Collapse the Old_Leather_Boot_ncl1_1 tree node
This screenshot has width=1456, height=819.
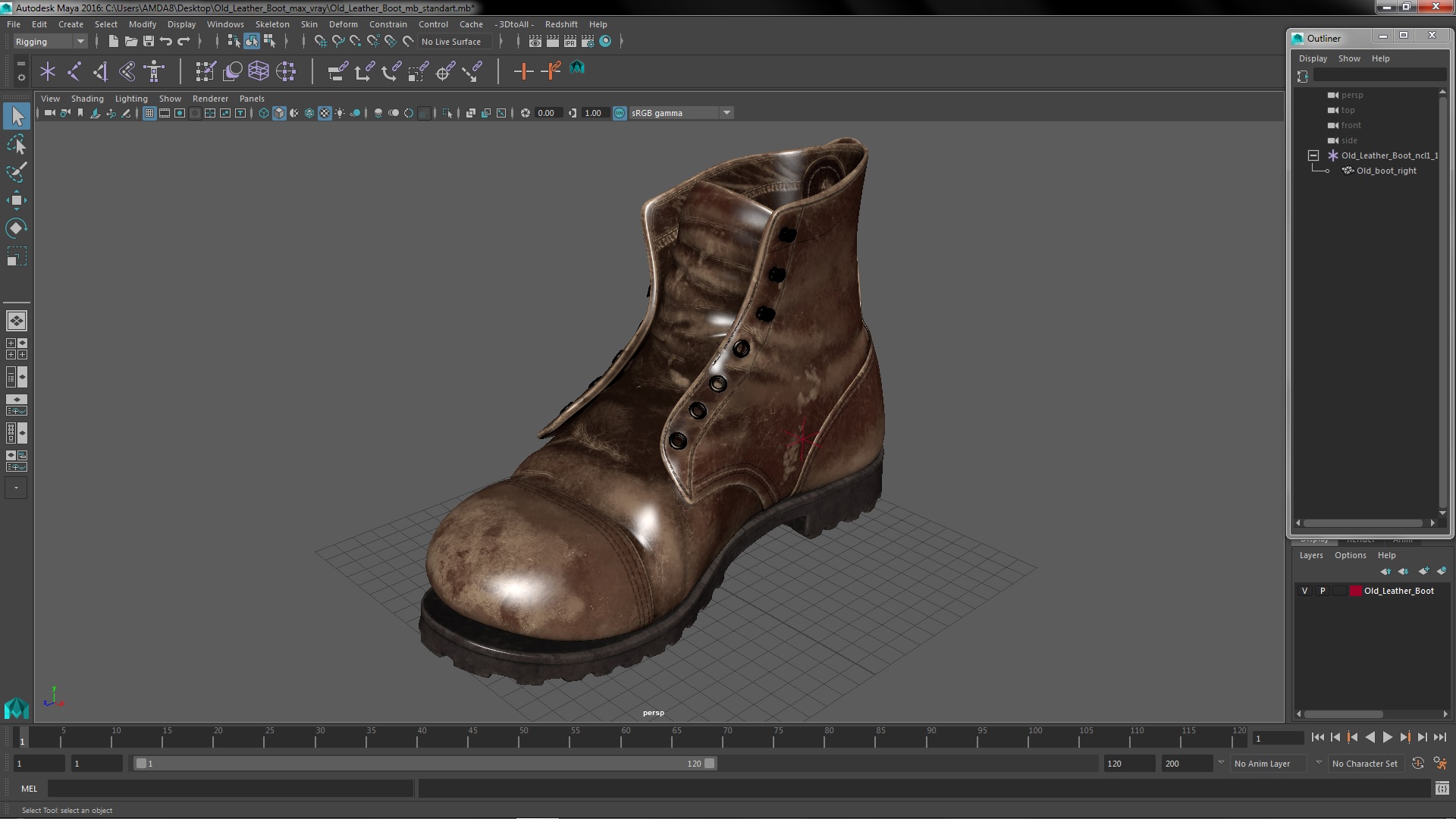coord(1313,155)
